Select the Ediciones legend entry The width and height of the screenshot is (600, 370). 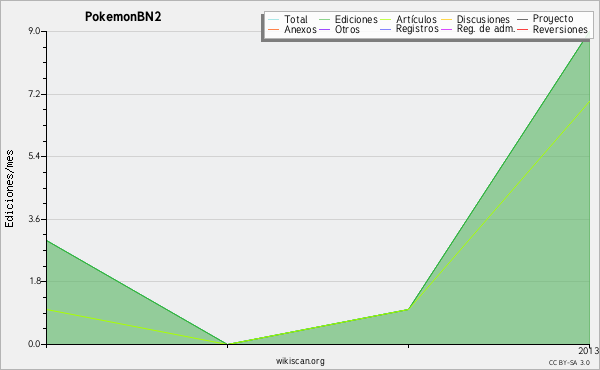[x=356, y=19]
